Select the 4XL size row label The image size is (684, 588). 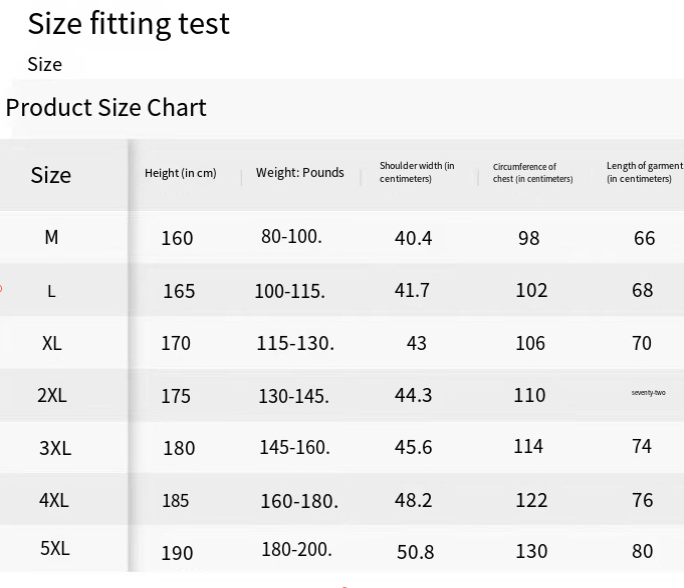click(54, 499)
